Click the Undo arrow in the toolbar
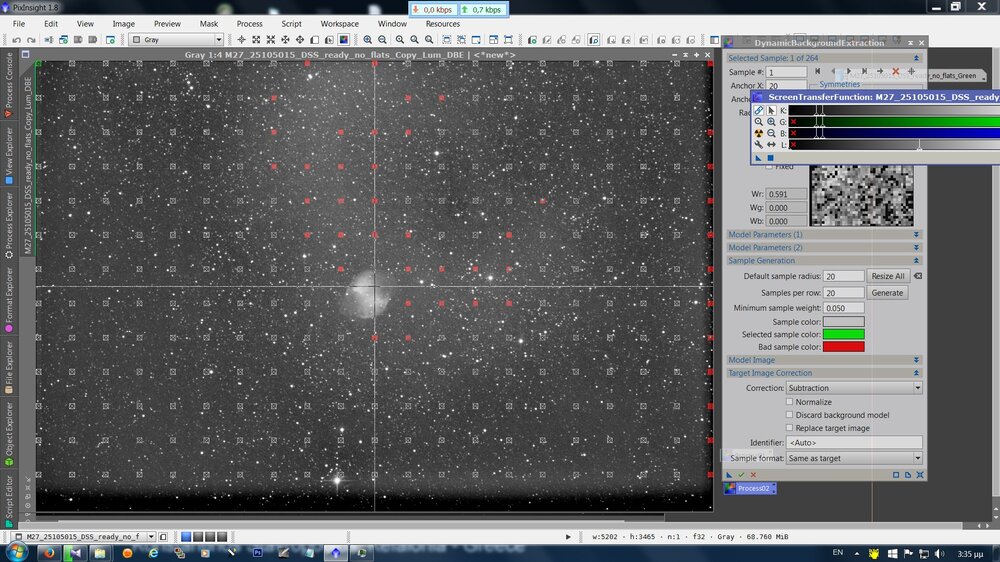The image size is (1000, 562). coord(18,40)
